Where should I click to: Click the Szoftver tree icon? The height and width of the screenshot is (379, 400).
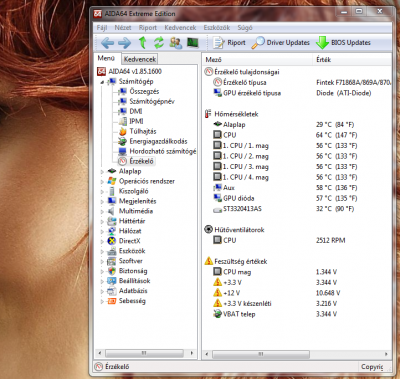coord(112,261)
